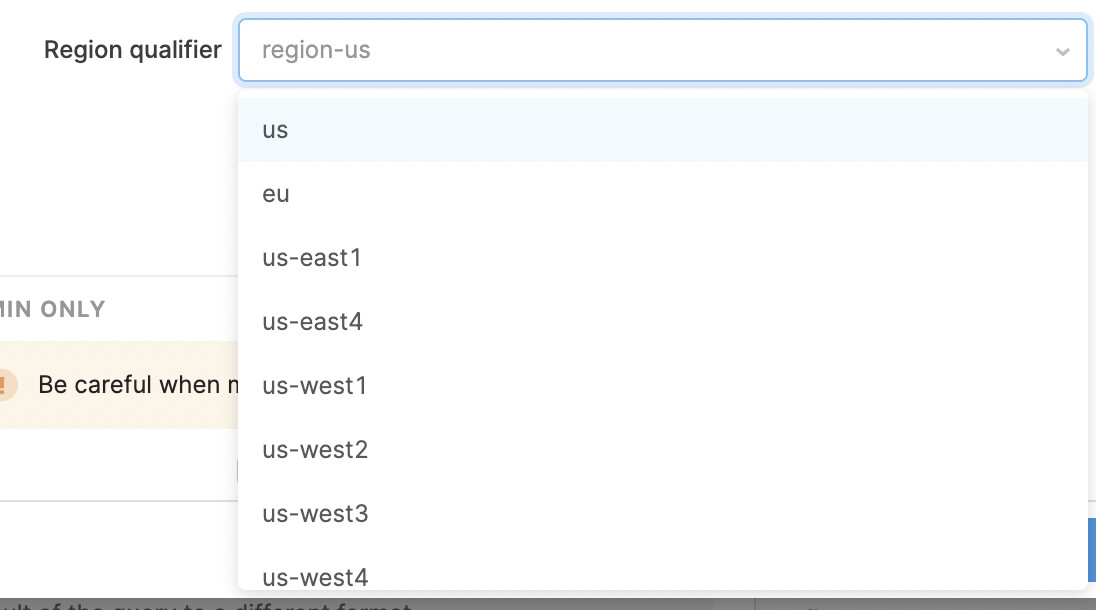The height and width of the screenshot is (610, 1096).
Task: Pick the us-east1 region option
Action: pos(663,258)
